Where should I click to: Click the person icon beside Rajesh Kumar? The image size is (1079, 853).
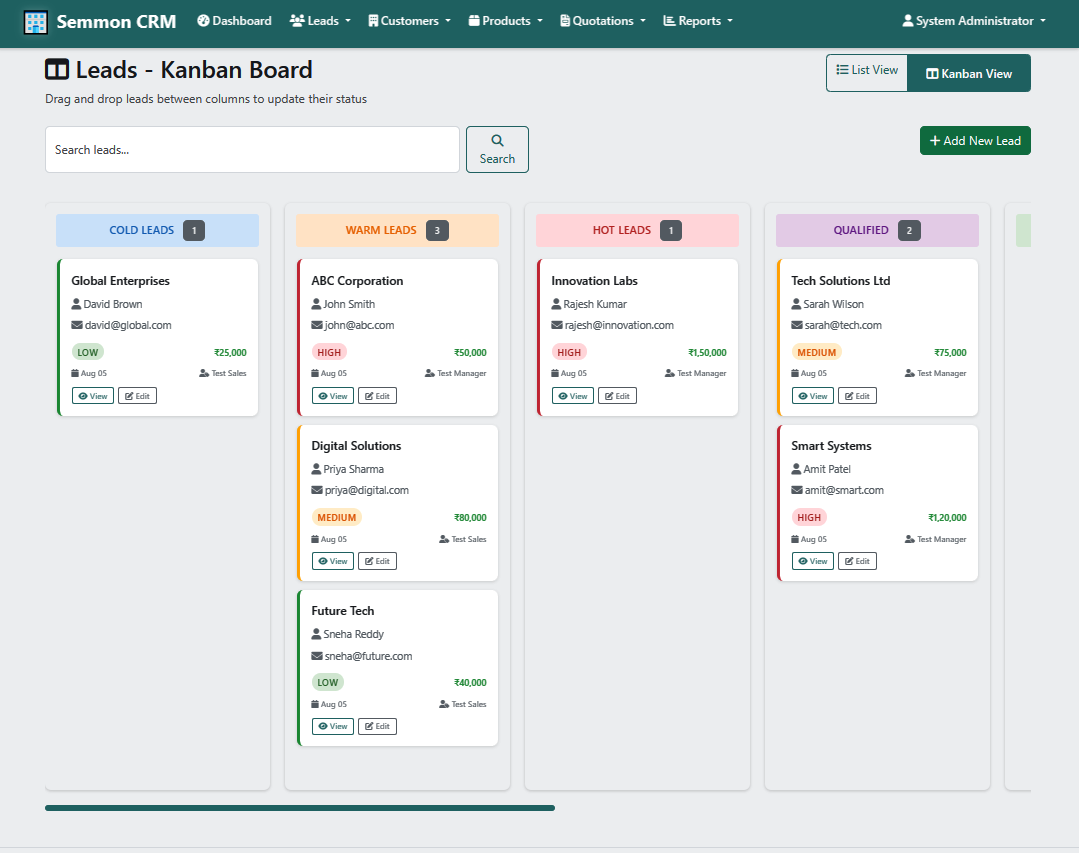point(556,304)
